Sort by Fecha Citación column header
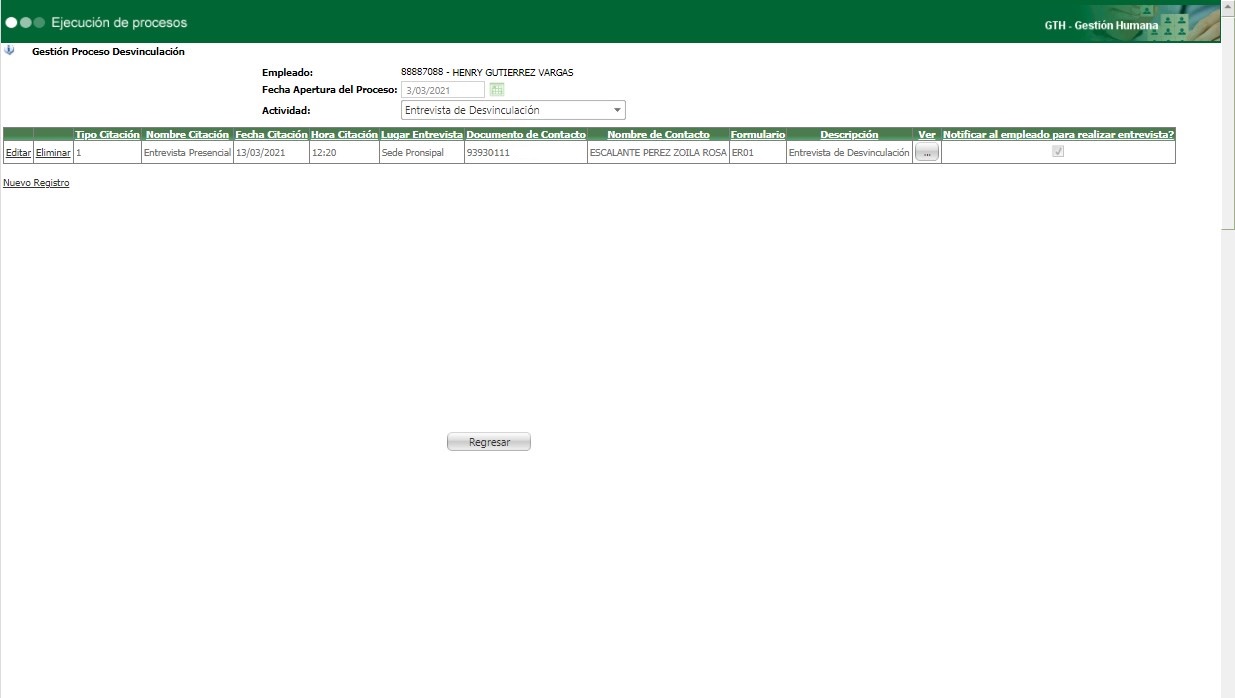The image size is (1235, 698). [271, 134]
